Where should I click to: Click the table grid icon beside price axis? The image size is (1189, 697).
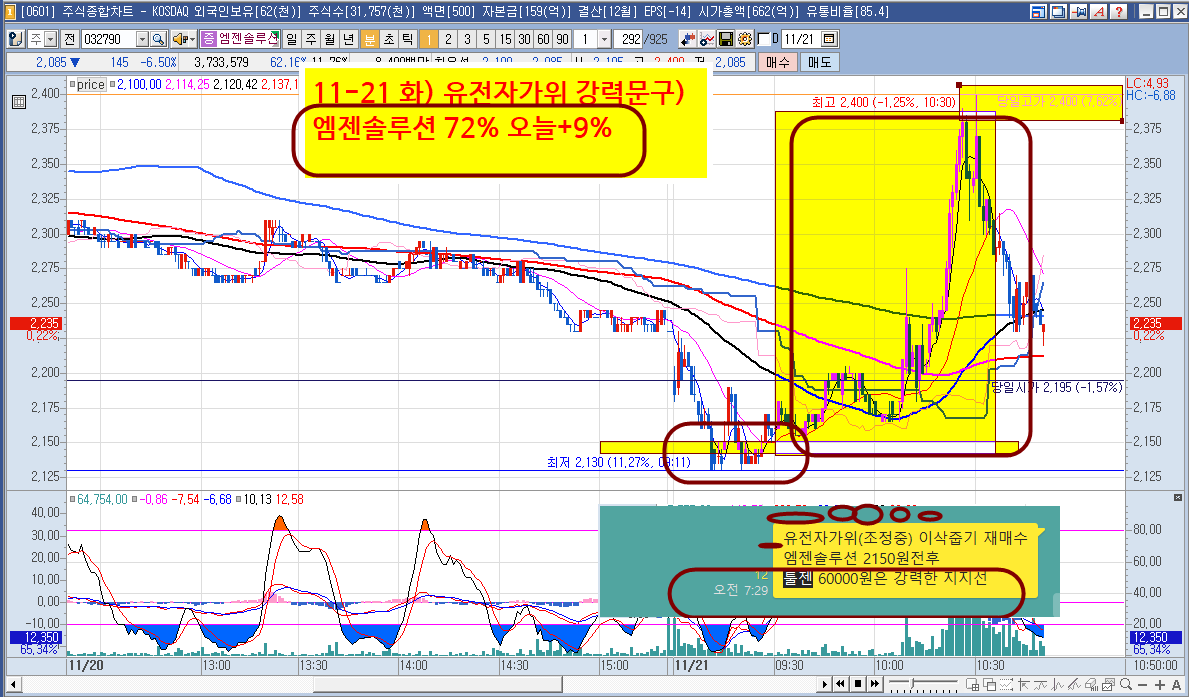pos(19,102)
